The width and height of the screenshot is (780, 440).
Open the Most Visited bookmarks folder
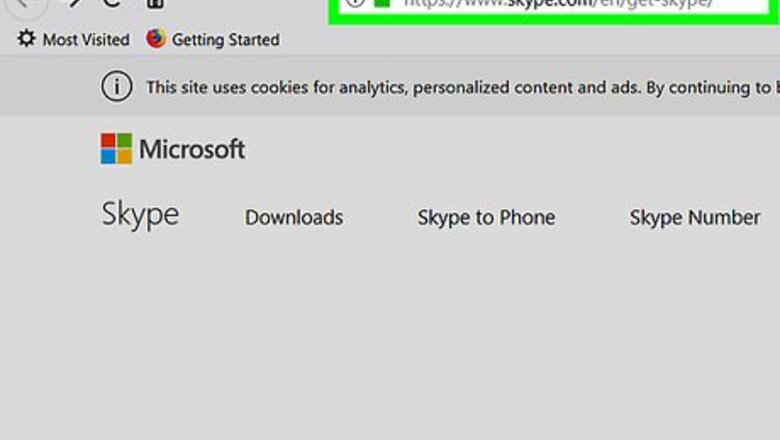[86, 40]
